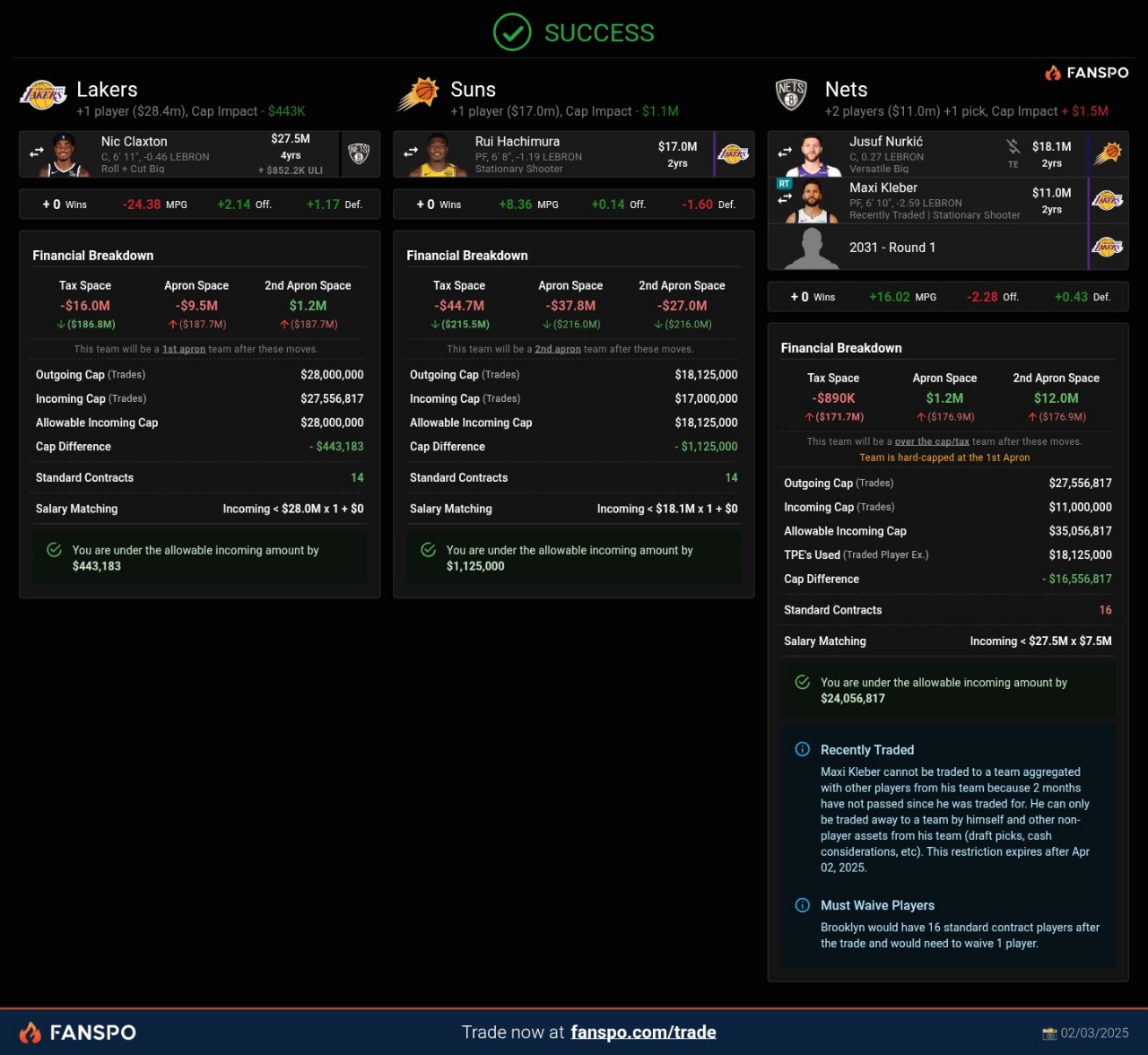The width and height of the screenshot is (1148, 1055).
Task: Click the Lakers origin logo beside Maxi Kleber
Action: point(1108,200)
